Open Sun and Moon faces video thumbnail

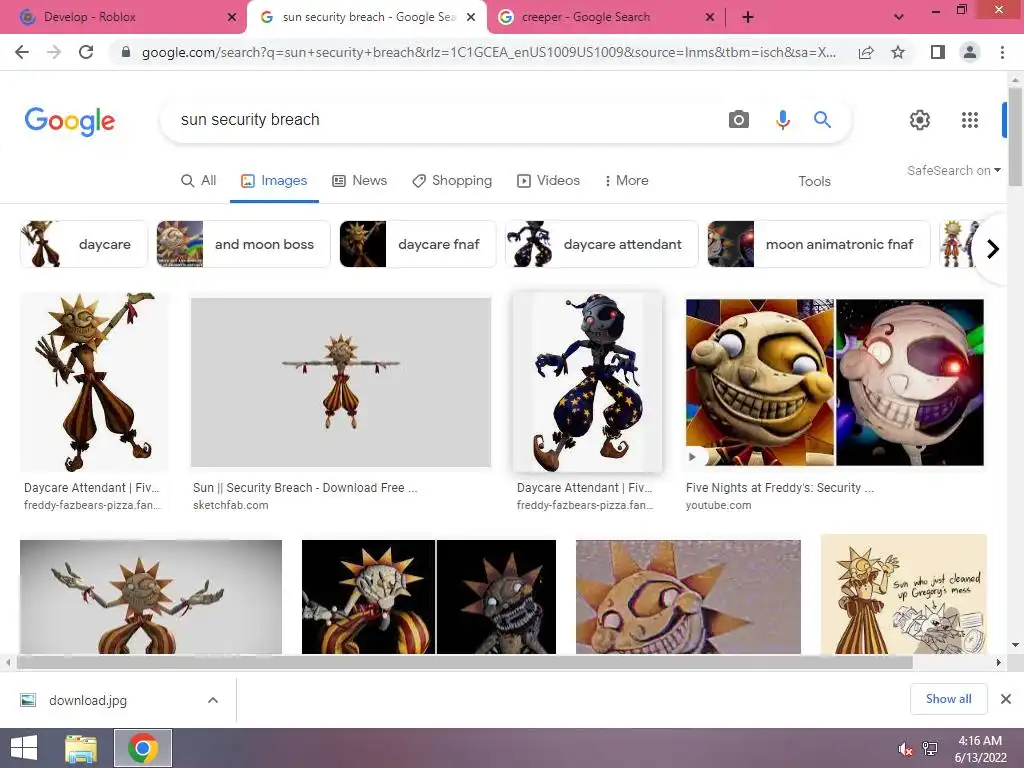[835, 383]
